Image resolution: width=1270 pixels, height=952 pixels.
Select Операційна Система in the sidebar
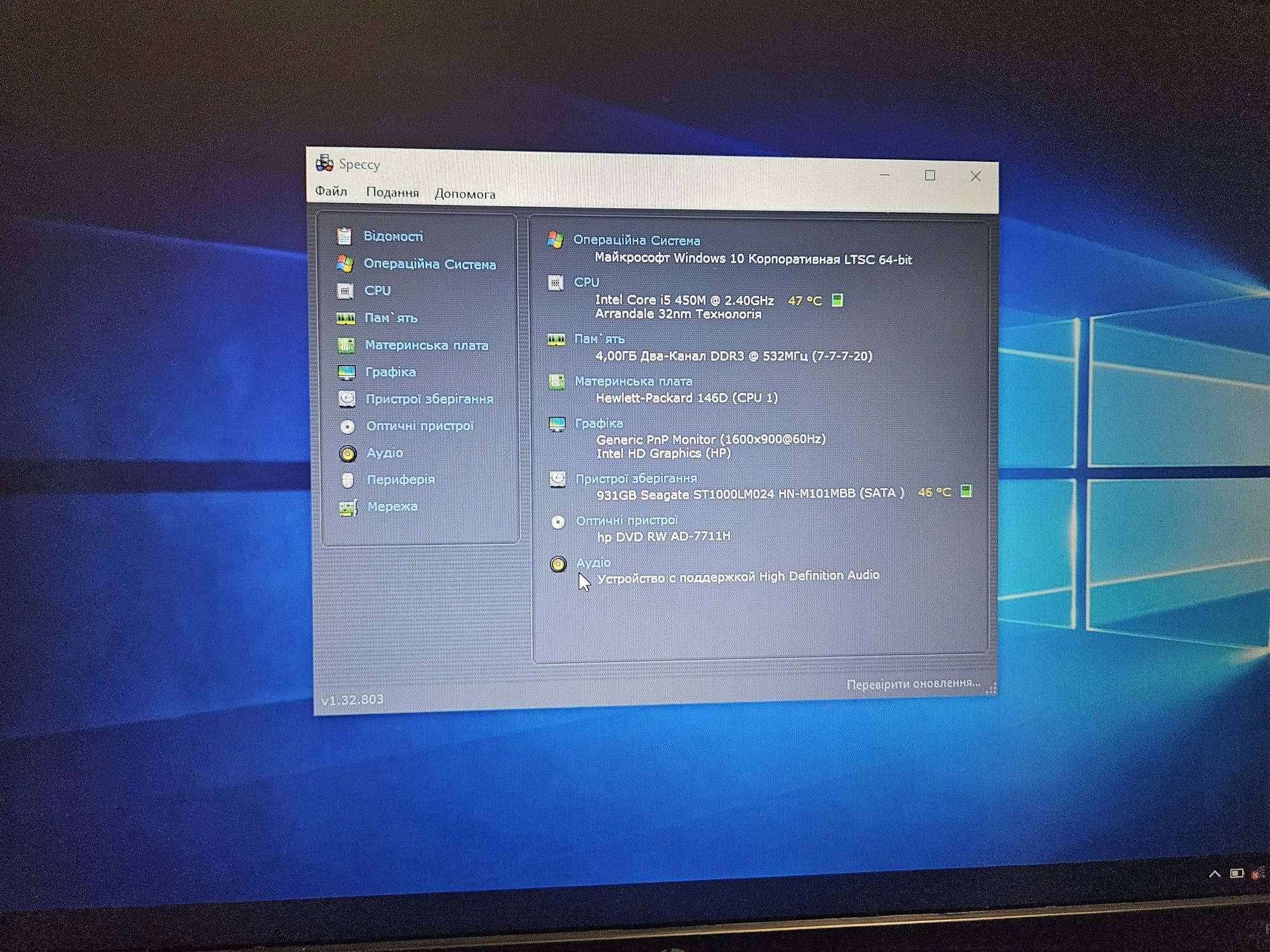(x=430, y=264)
